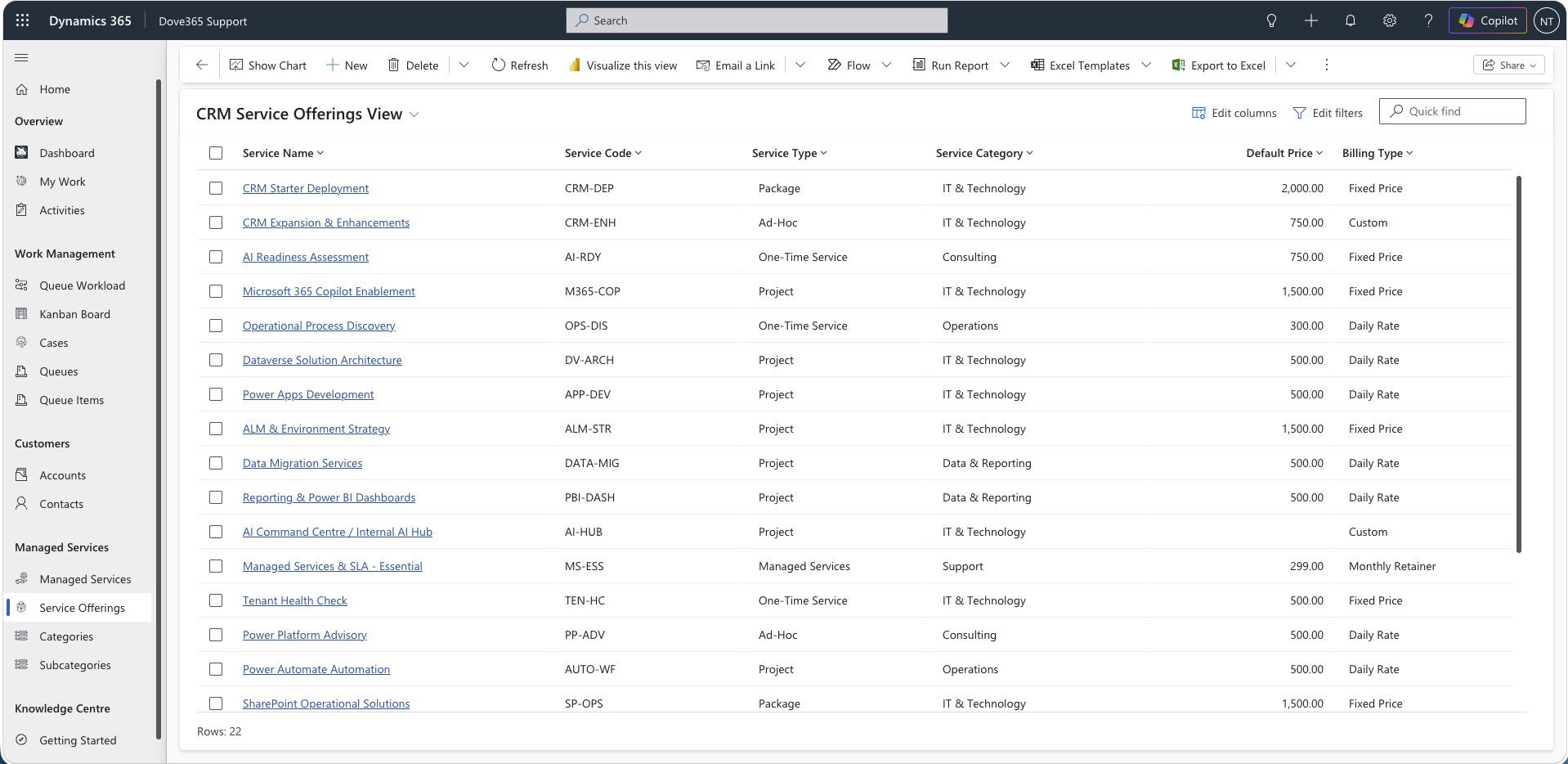The height and width of the screenshot is (764, 1568).
Task: Click the plus quick create icon
Action: 1310,20
